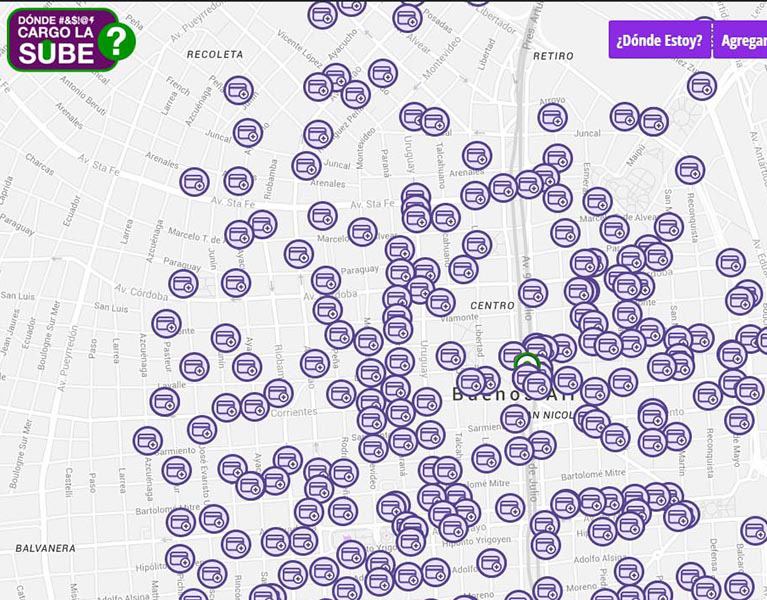Select the green current-location marker near Buenos Aires label

(x=527, y=362)
